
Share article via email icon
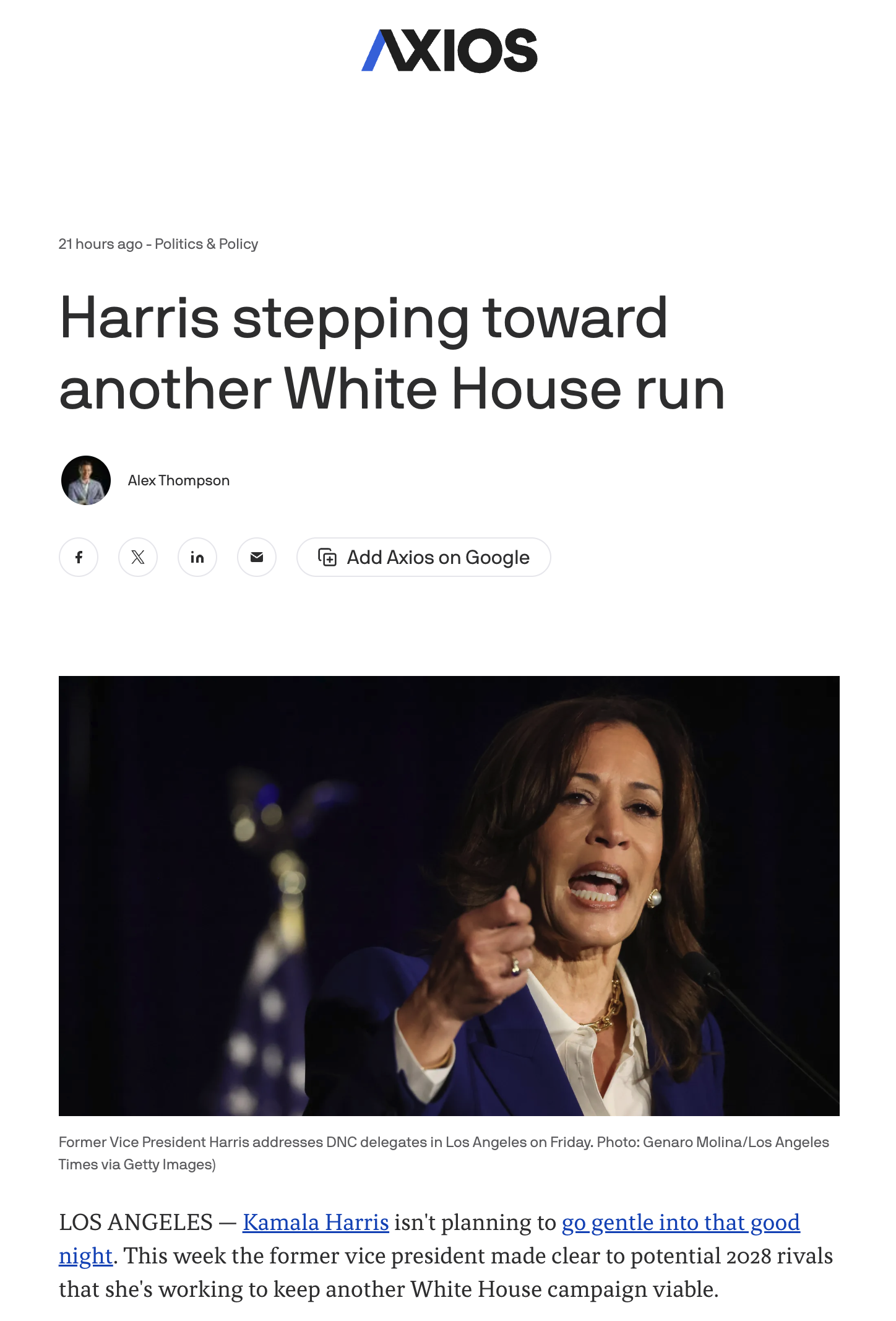click(x=257, y=557)
